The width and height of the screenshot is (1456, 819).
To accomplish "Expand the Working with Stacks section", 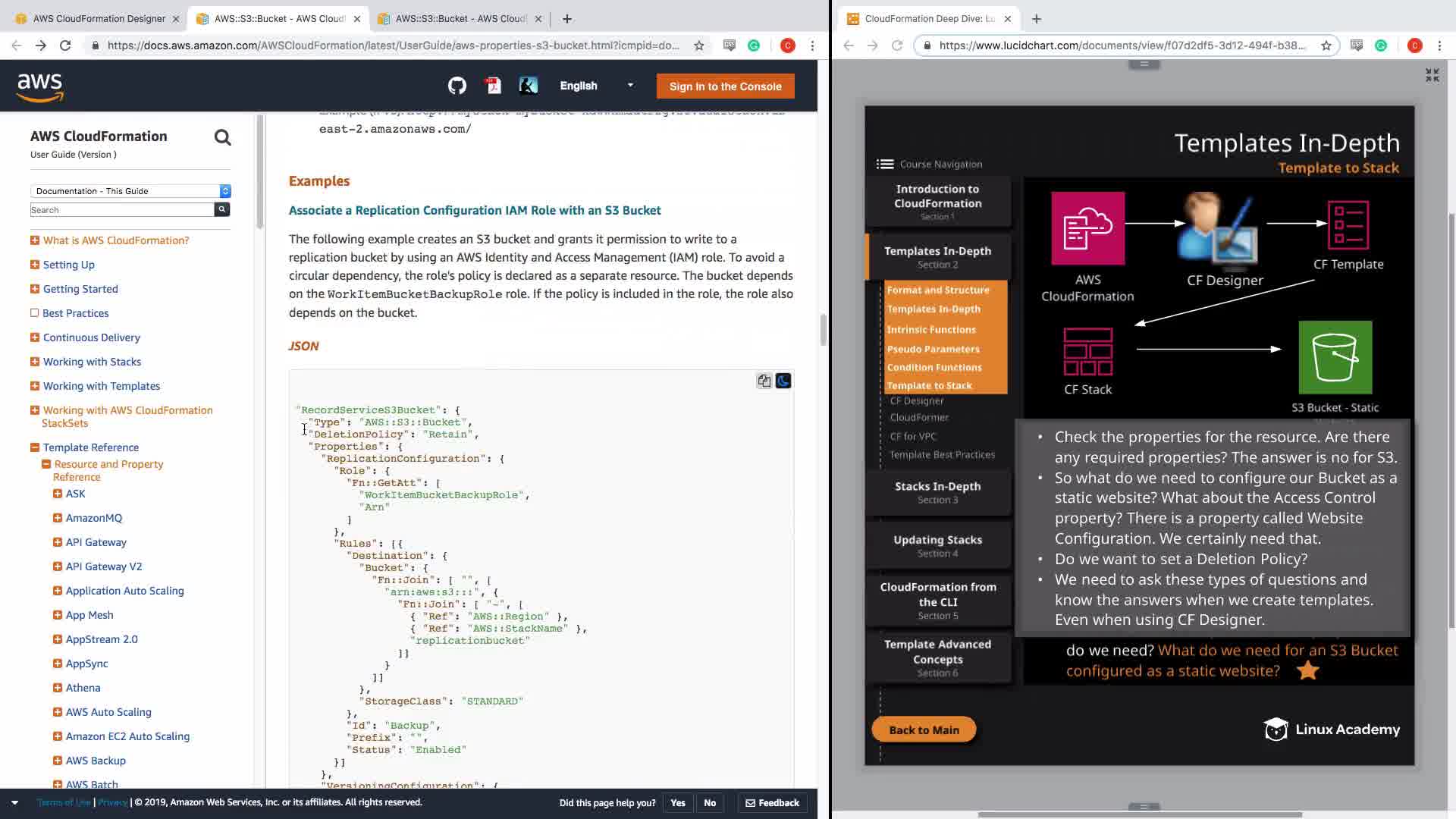I will [35, 362].
